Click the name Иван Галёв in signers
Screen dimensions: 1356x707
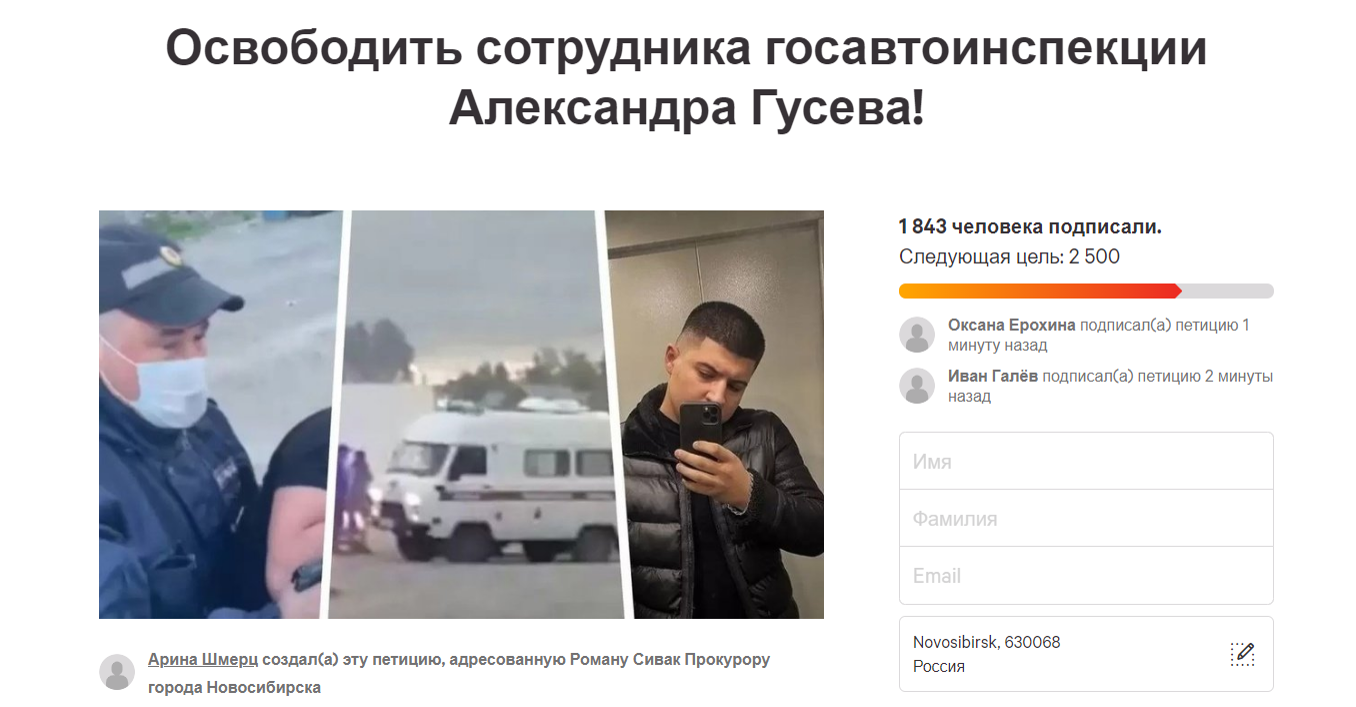pos(993,376)
